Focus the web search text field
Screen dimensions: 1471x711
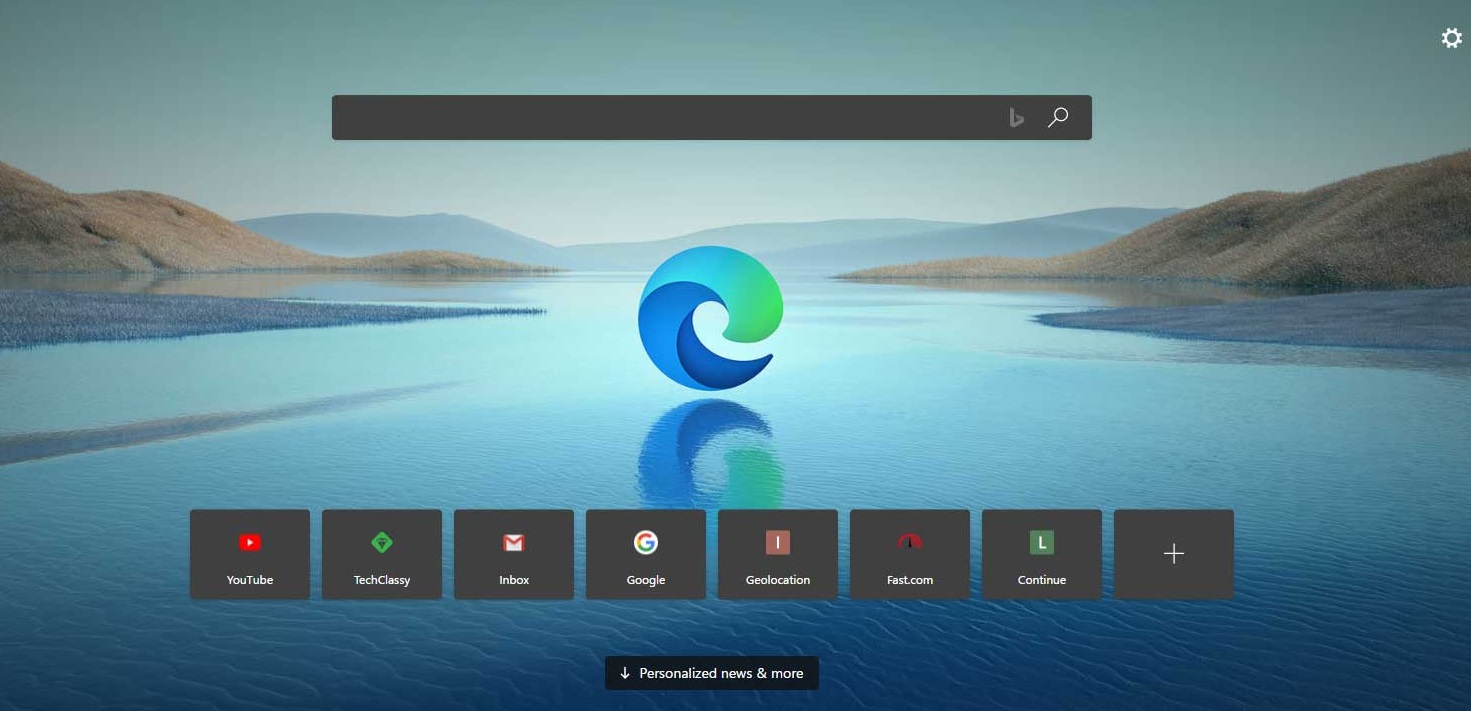pos(660,118)
